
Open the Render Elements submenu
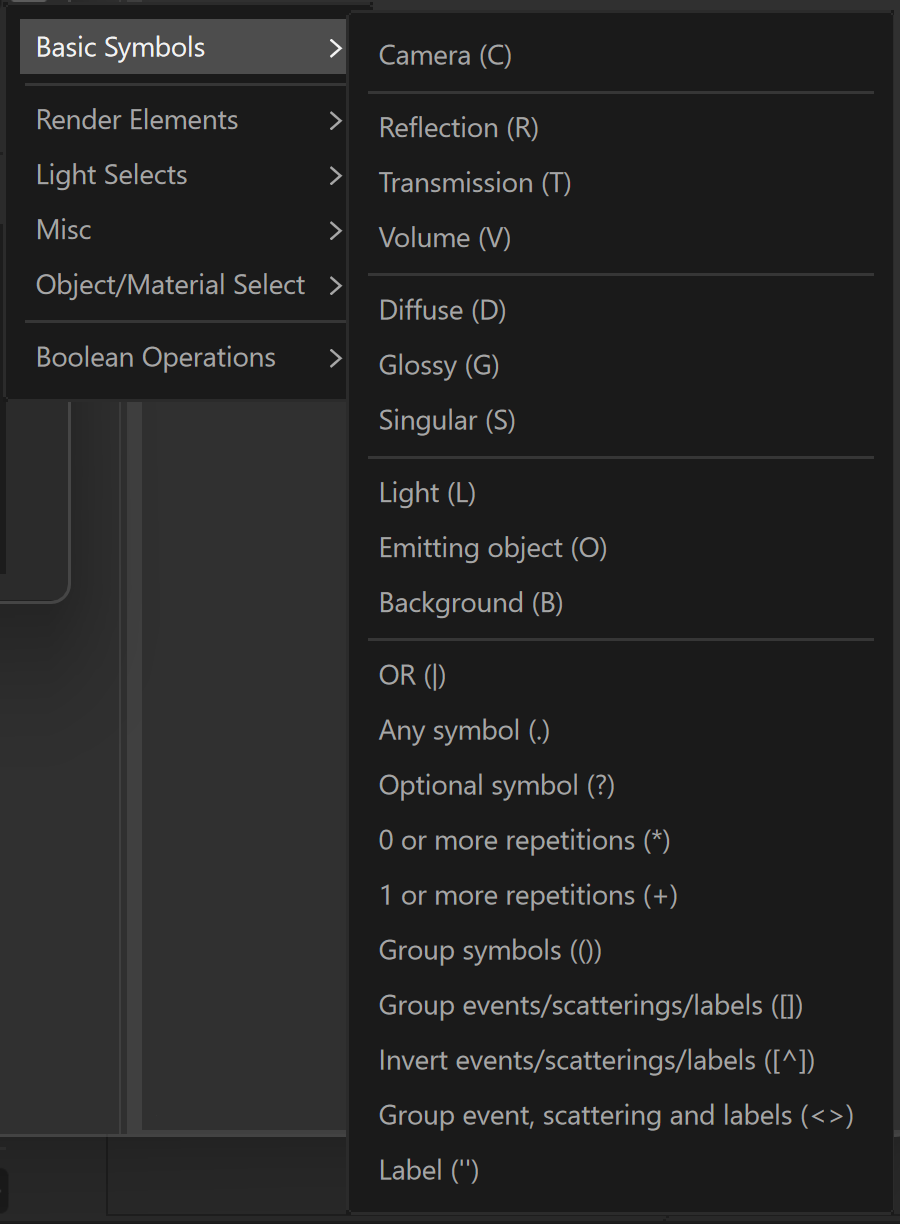(x=185, y=120)
